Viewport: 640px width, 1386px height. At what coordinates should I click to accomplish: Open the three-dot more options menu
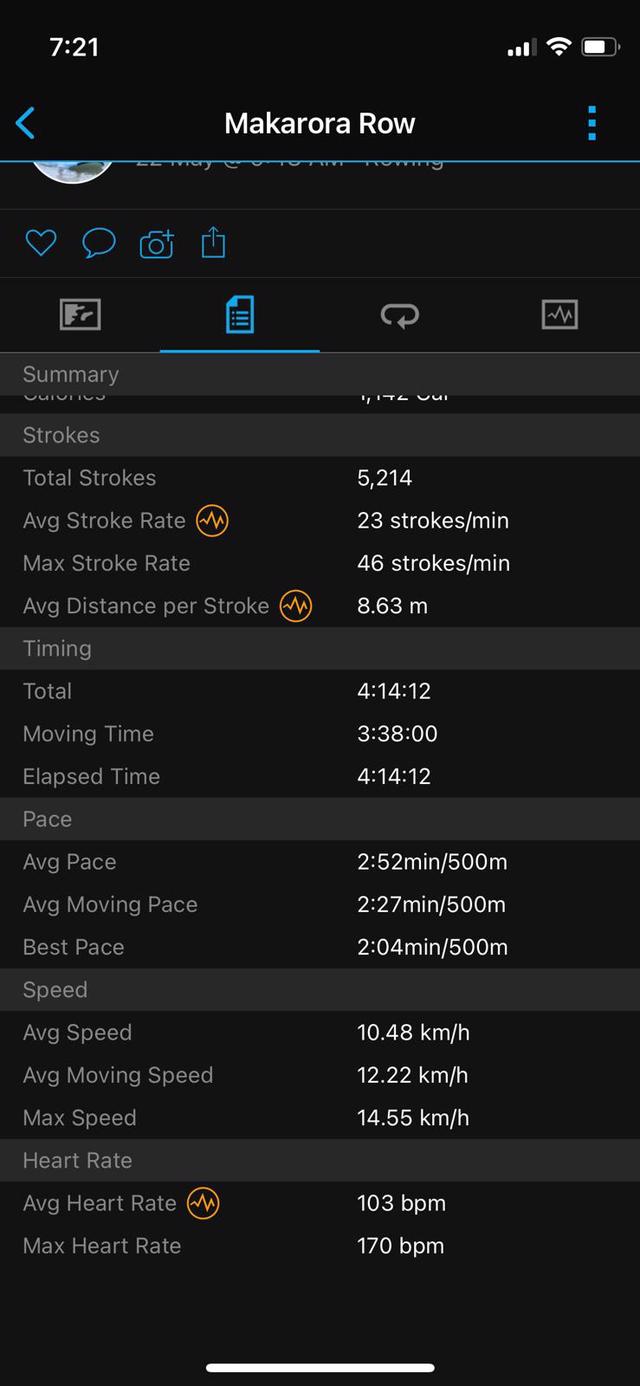[592, 123]
